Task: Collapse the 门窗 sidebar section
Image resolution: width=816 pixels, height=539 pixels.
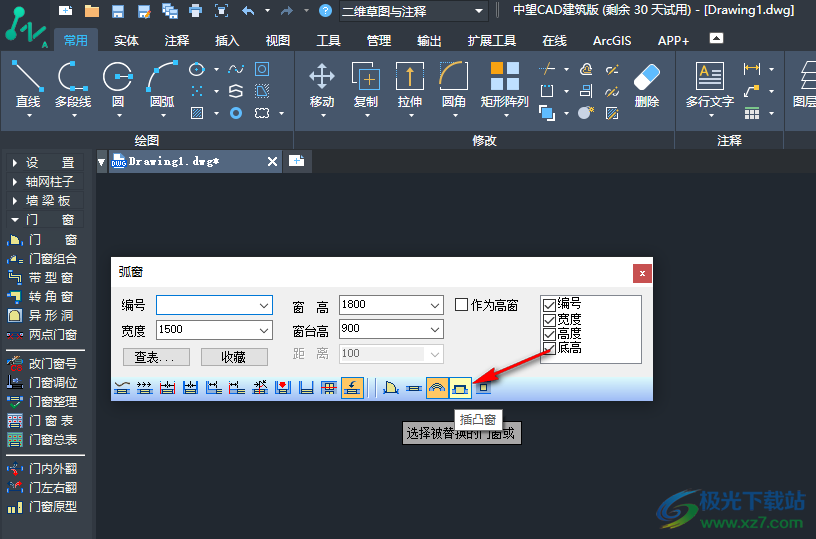Action: [45, 220]
